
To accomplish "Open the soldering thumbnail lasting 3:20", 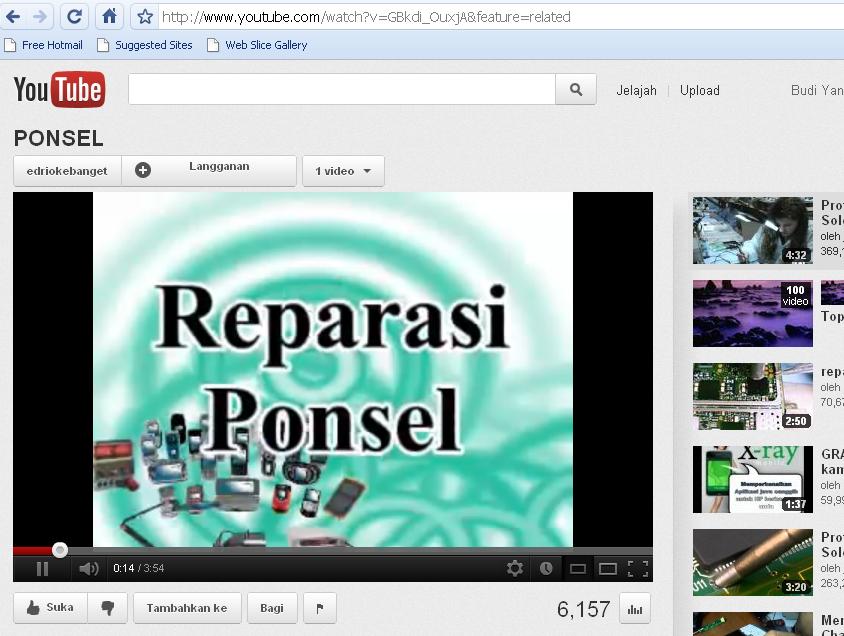I will point(752,562).
